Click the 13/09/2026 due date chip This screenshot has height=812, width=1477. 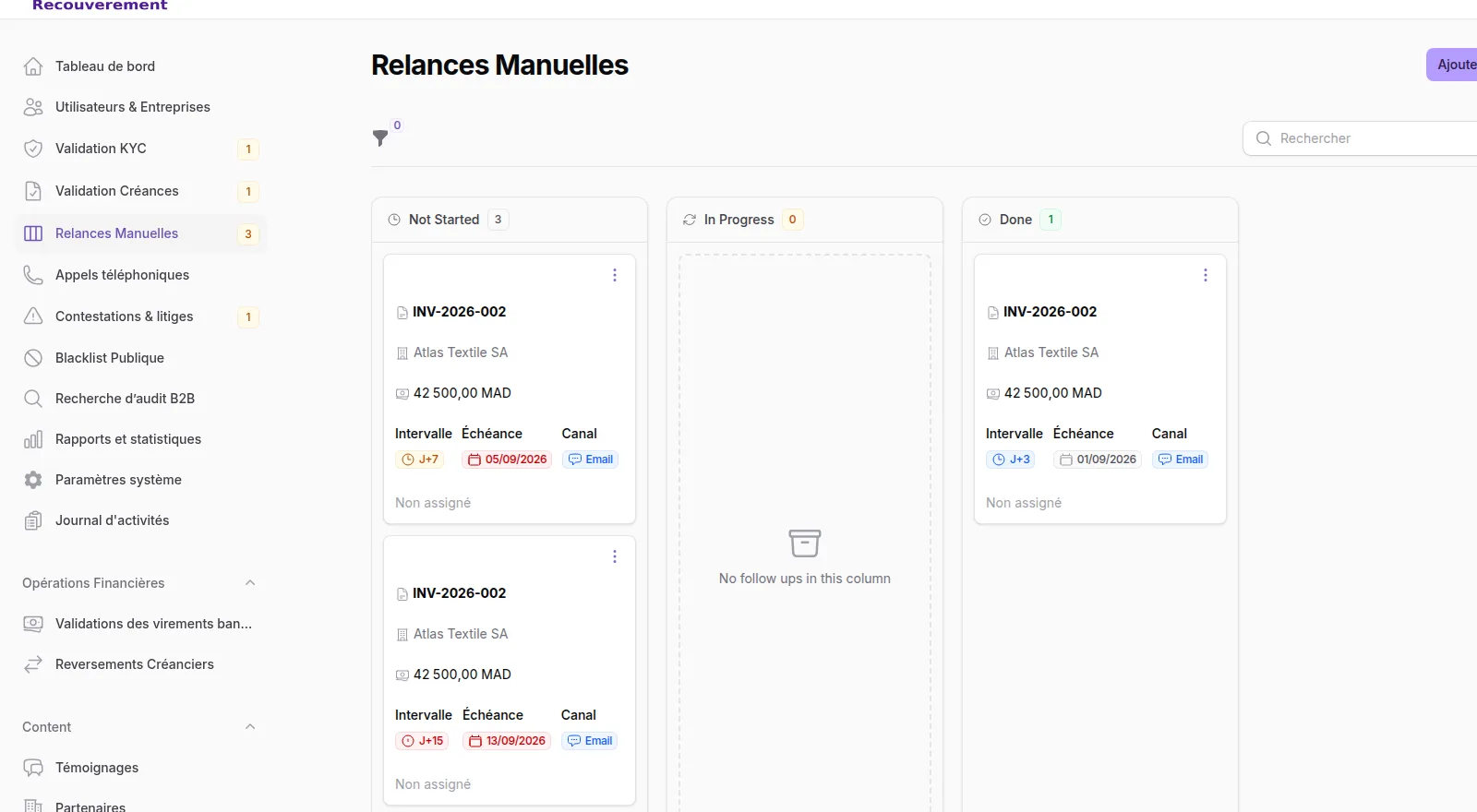tap(507, 741)
